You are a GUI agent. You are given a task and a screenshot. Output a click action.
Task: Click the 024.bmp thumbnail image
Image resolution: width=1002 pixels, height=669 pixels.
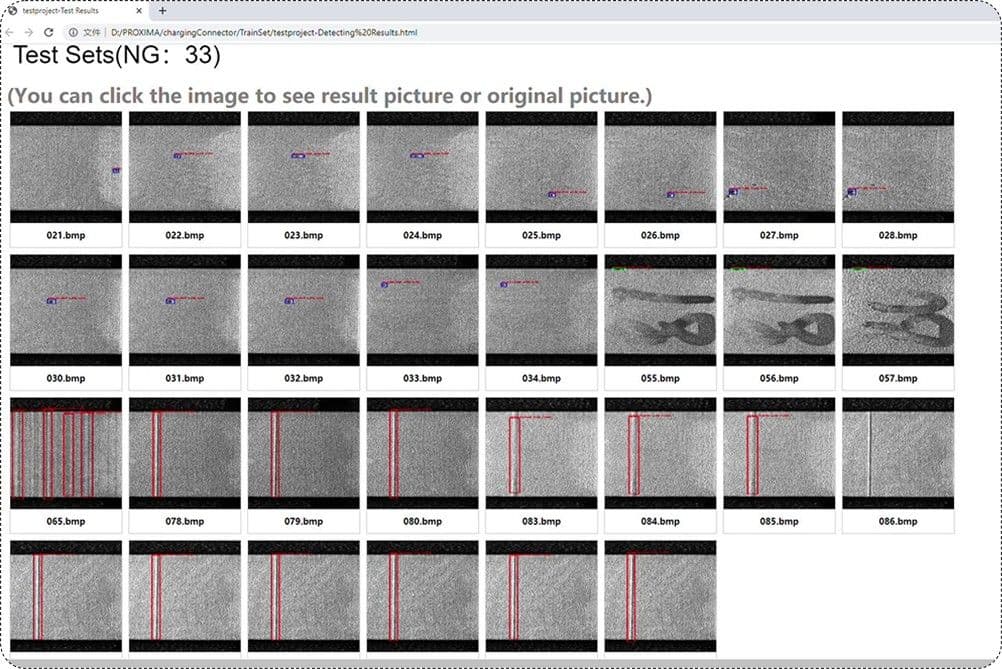(x=422, y=167)
